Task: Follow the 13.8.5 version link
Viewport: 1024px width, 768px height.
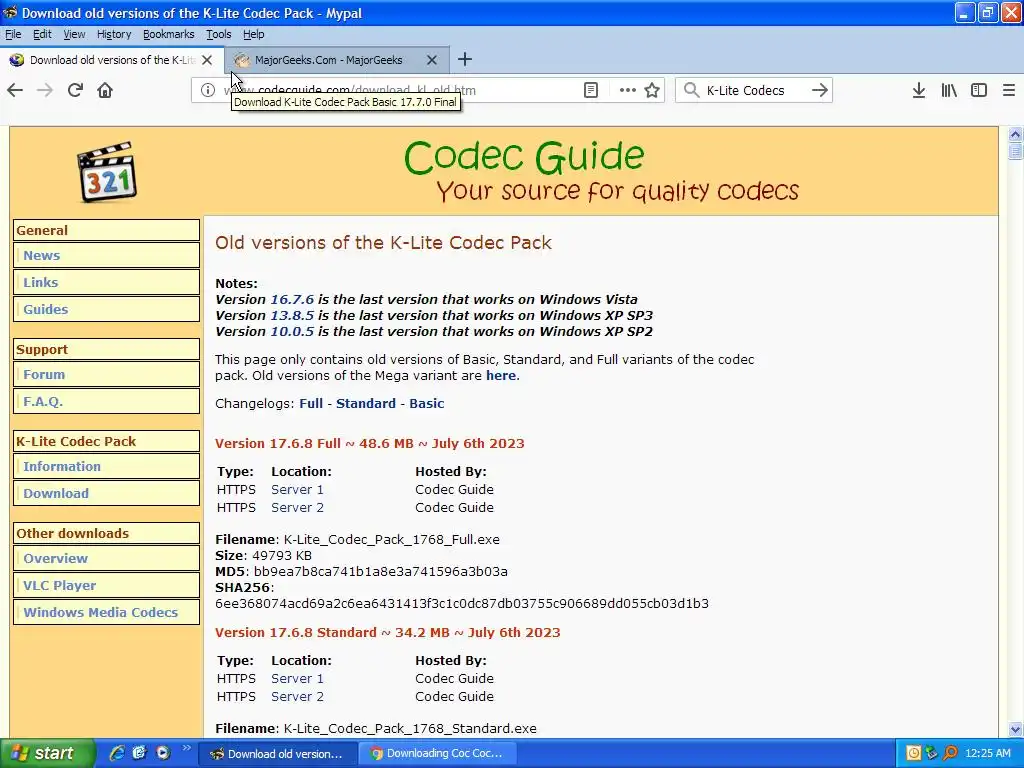Action: tap(292, 315)
